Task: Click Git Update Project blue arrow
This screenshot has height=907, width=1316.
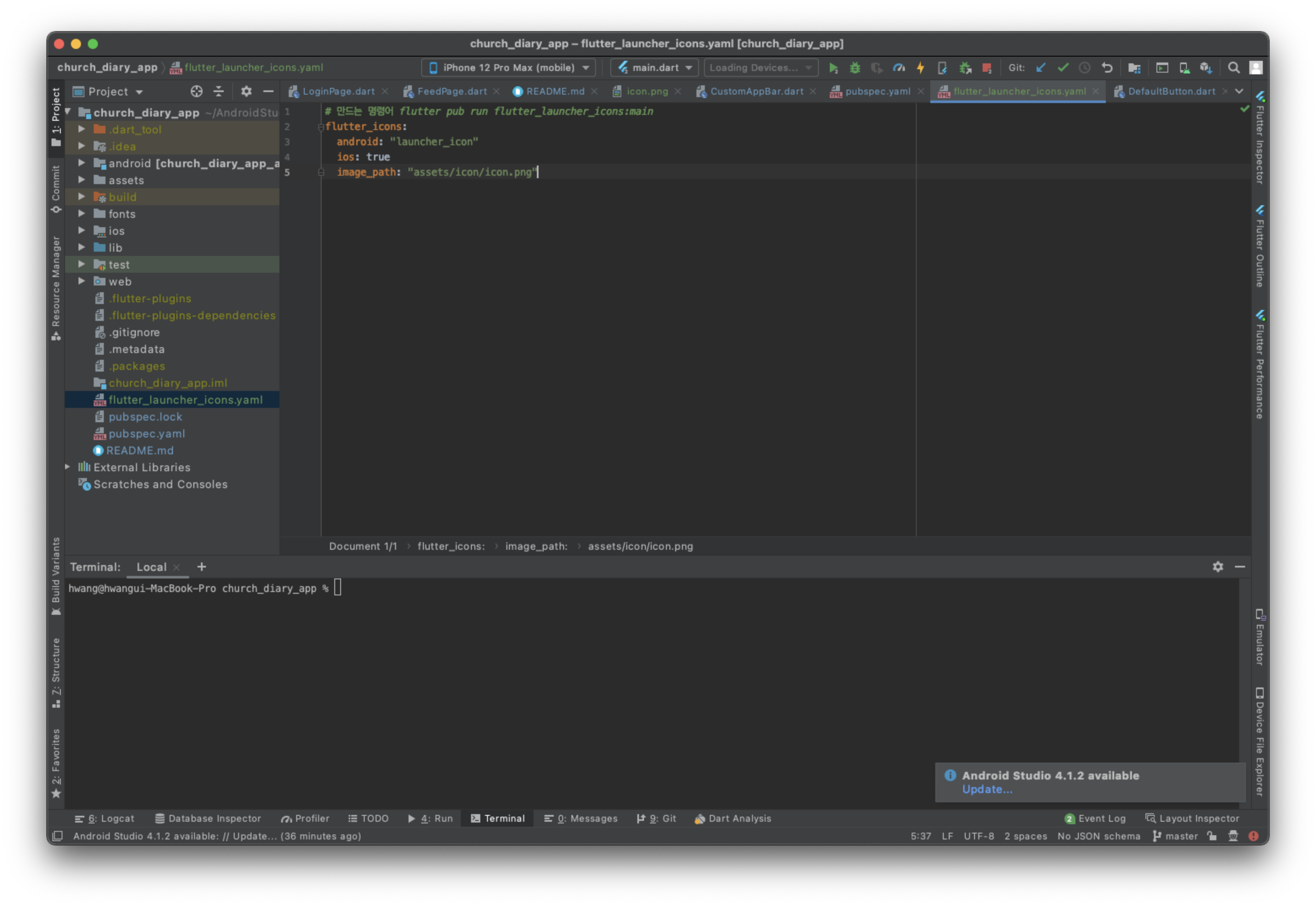Action: pos(1040,68)
